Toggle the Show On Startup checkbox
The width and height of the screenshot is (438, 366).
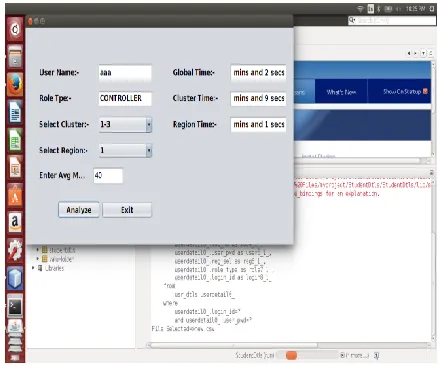pyautogui.click(x=425, y=91)
